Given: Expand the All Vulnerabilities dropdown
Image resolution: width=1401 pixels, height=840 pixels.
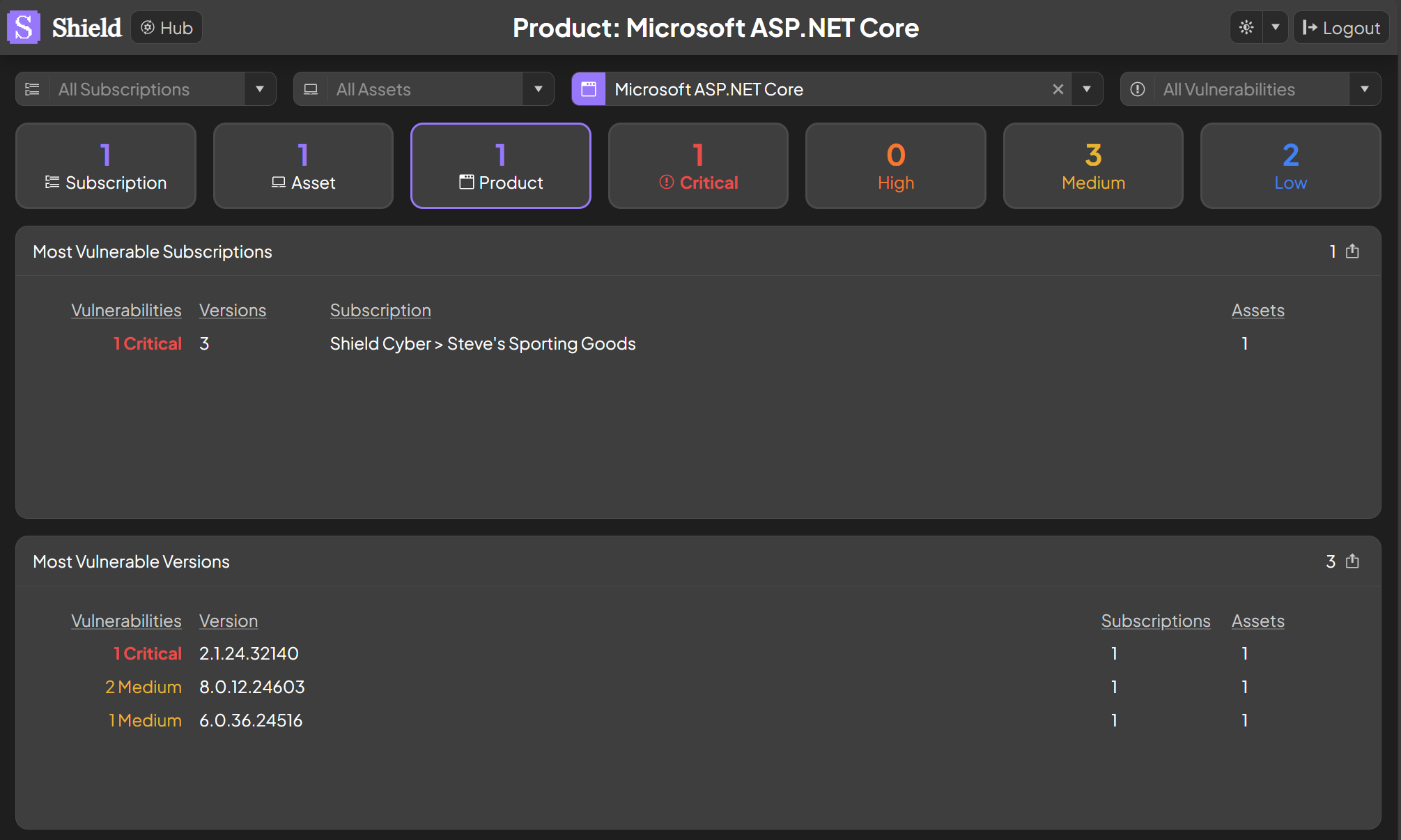Looking at the screenshot, I should tap(1364, 89).
